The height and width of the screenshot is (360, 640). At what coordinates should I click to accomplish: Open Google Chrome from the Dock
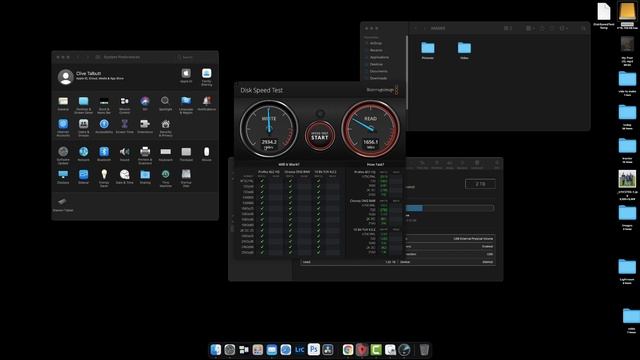(x=348, y=349)
